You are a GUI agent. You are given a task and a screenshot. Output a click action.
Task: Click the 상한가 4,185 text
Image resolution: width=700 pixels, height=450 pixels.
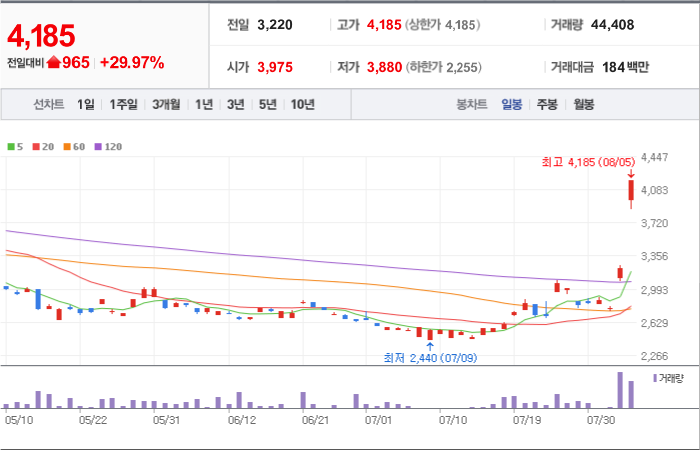click(442, 25)
